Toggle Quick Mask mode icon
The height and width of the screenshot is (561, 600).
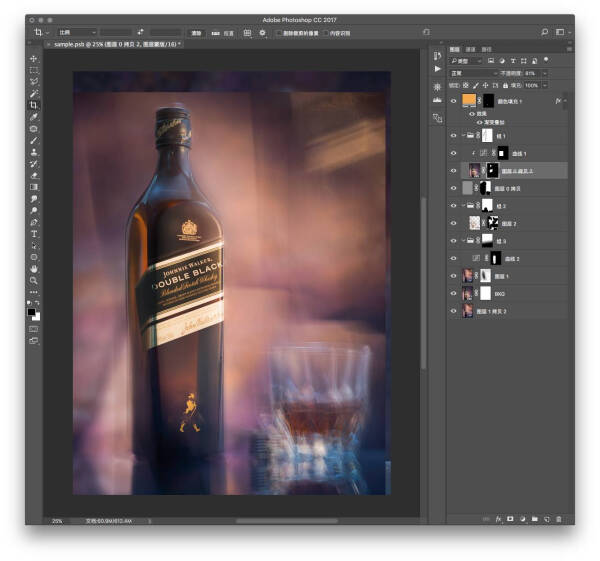[34, 329]
